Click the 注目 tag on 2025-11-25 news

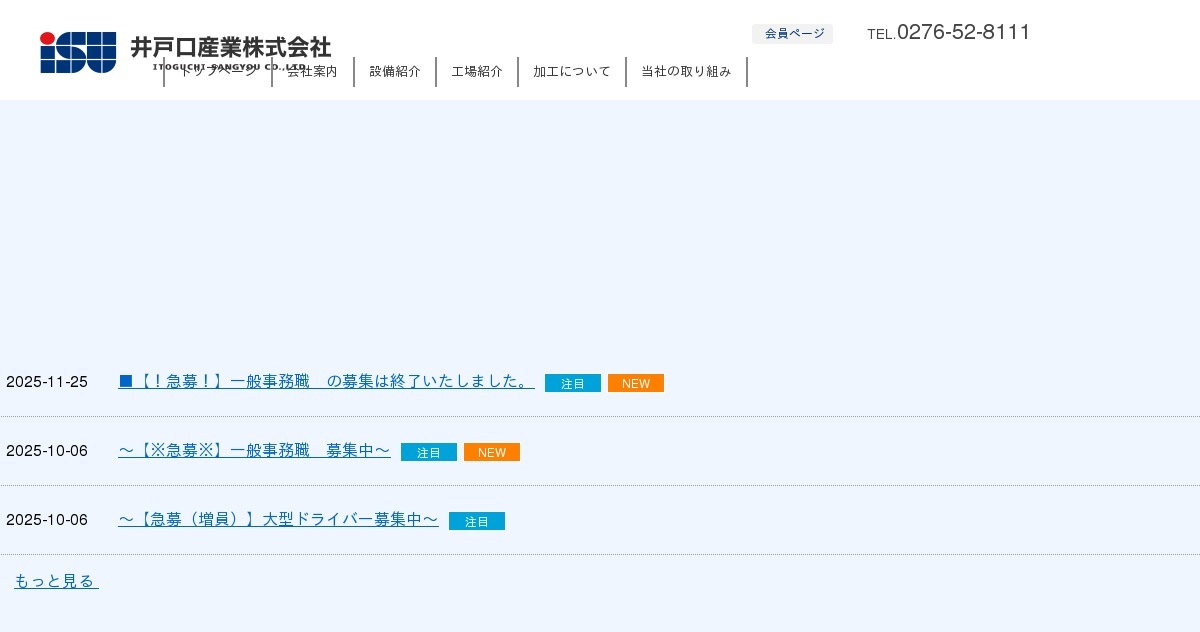(x=573, y=383)
